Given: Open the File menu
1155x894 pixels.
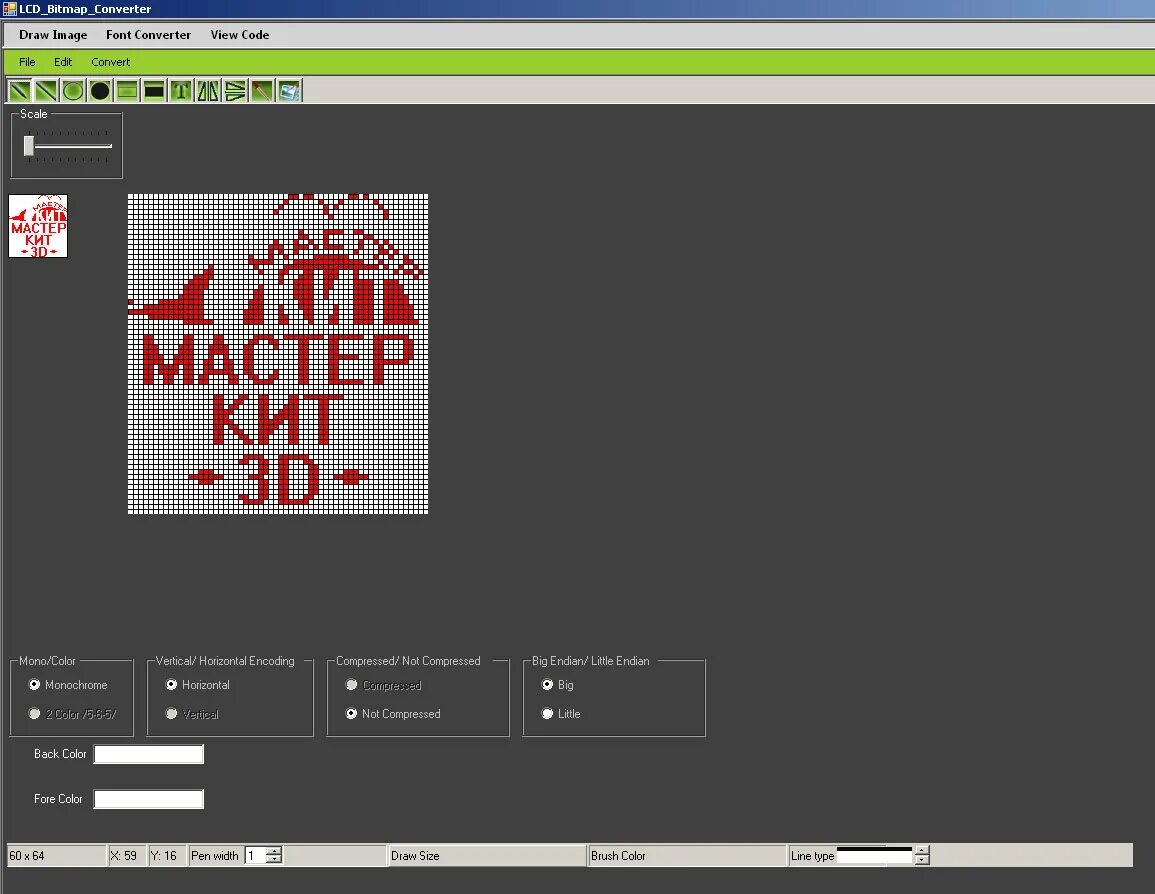Looking at the screenshot, I should pyautogui.click(x=27, y=62).
